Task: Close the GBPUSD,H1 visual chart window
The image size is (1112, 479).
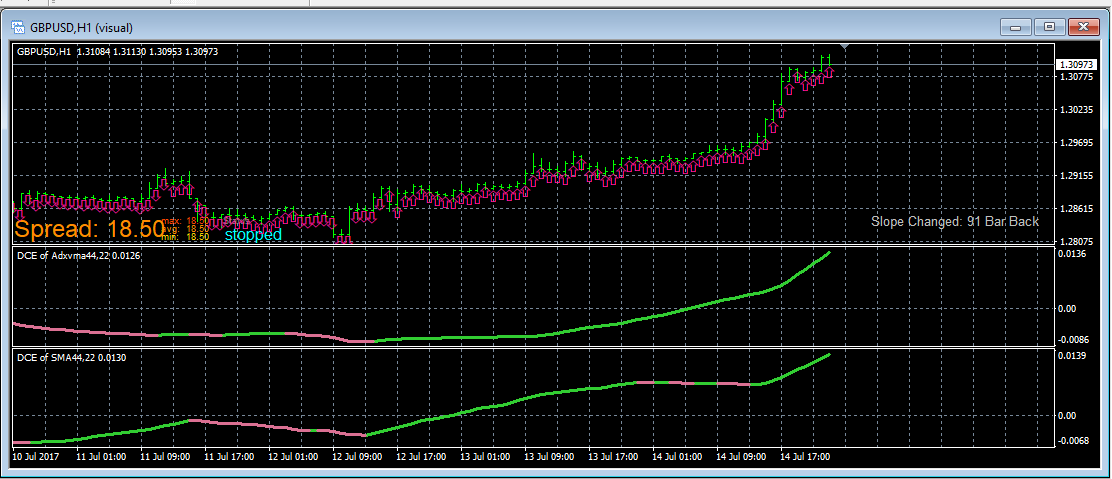Action: click(x=1083, y=28)
